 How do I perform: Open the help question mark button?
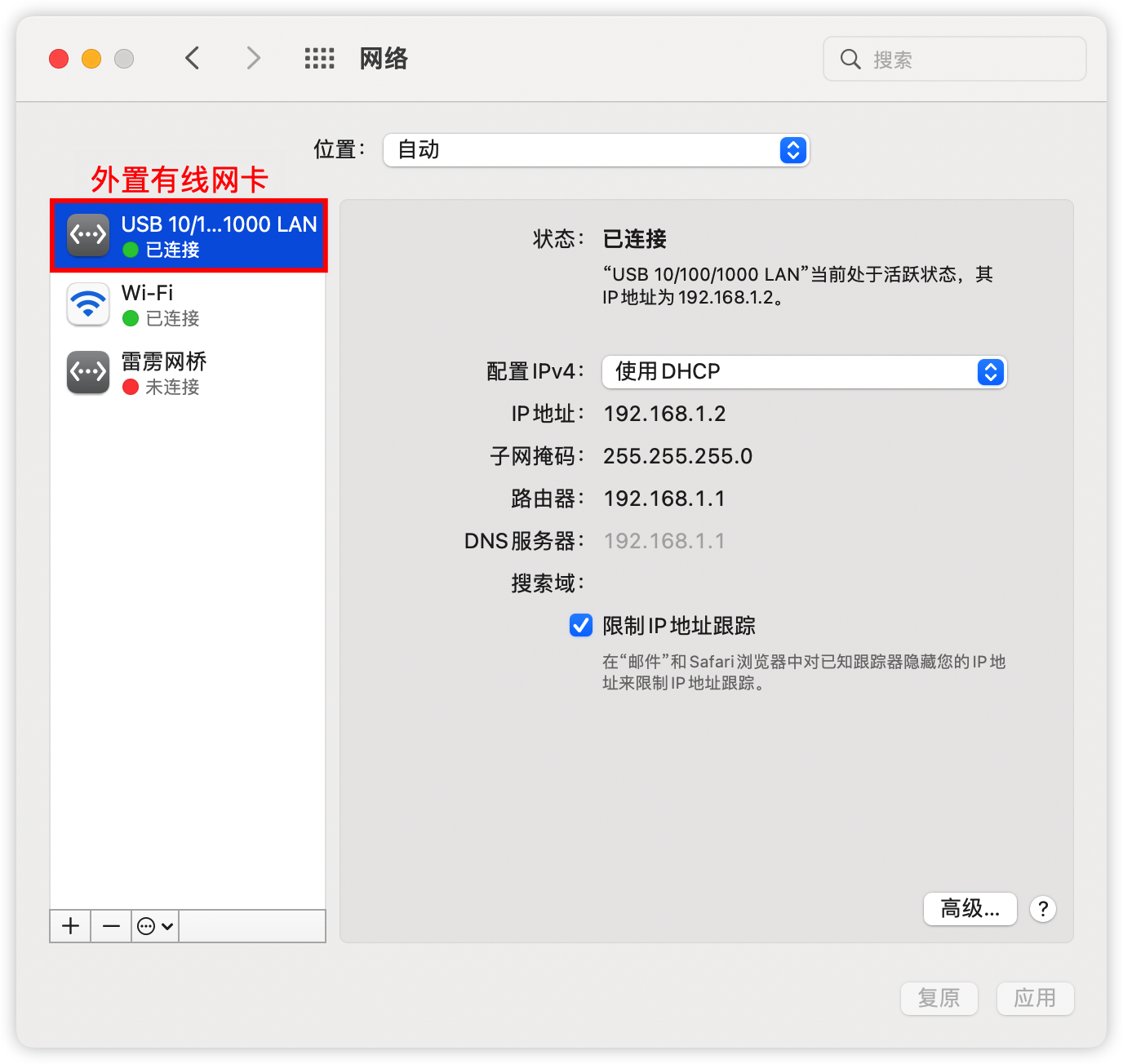tap(1042, 909)
